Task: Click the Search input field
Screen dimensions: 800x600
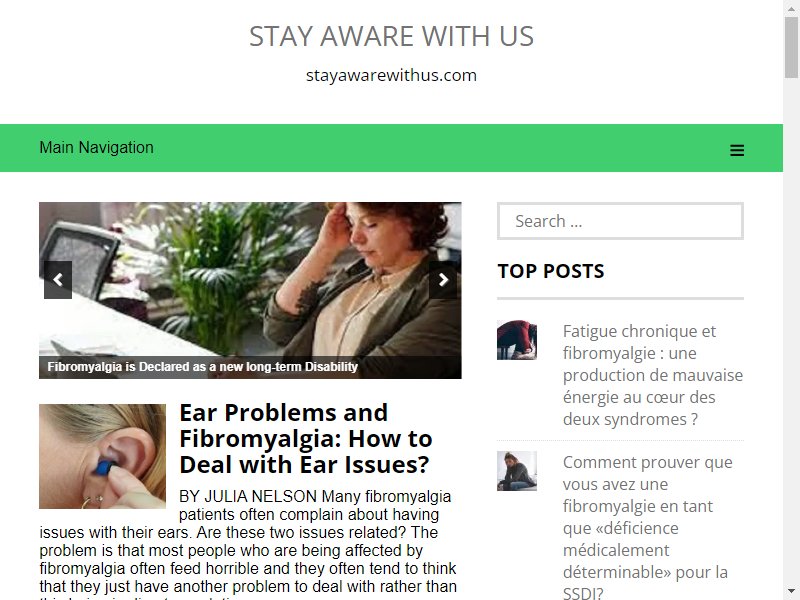Action: point(620,221)
